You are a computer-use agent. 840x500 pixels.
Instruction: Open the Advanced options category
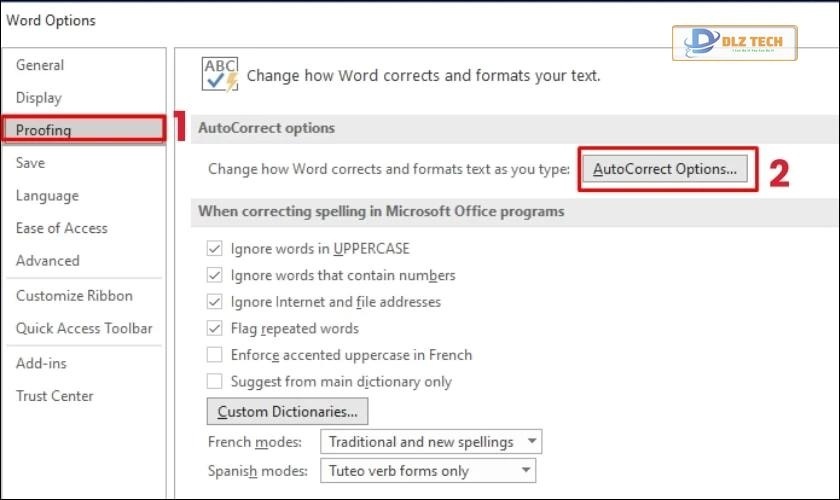(x=47, y=260)
